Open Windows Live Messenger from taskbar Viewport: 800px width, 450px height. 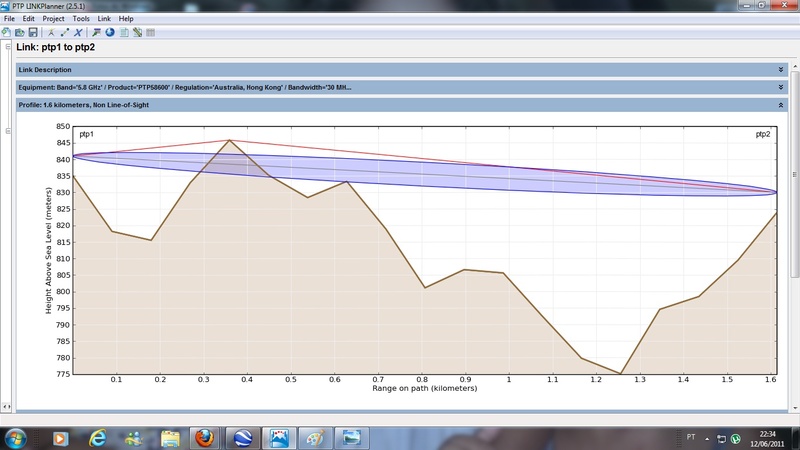pos(134,438)
